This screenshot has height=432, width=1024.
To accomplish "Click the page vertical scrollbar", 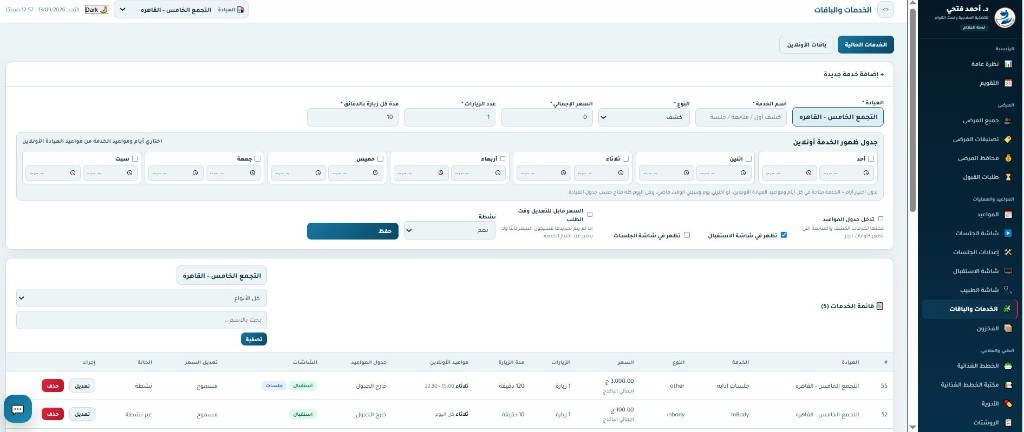I will (912, 111).
